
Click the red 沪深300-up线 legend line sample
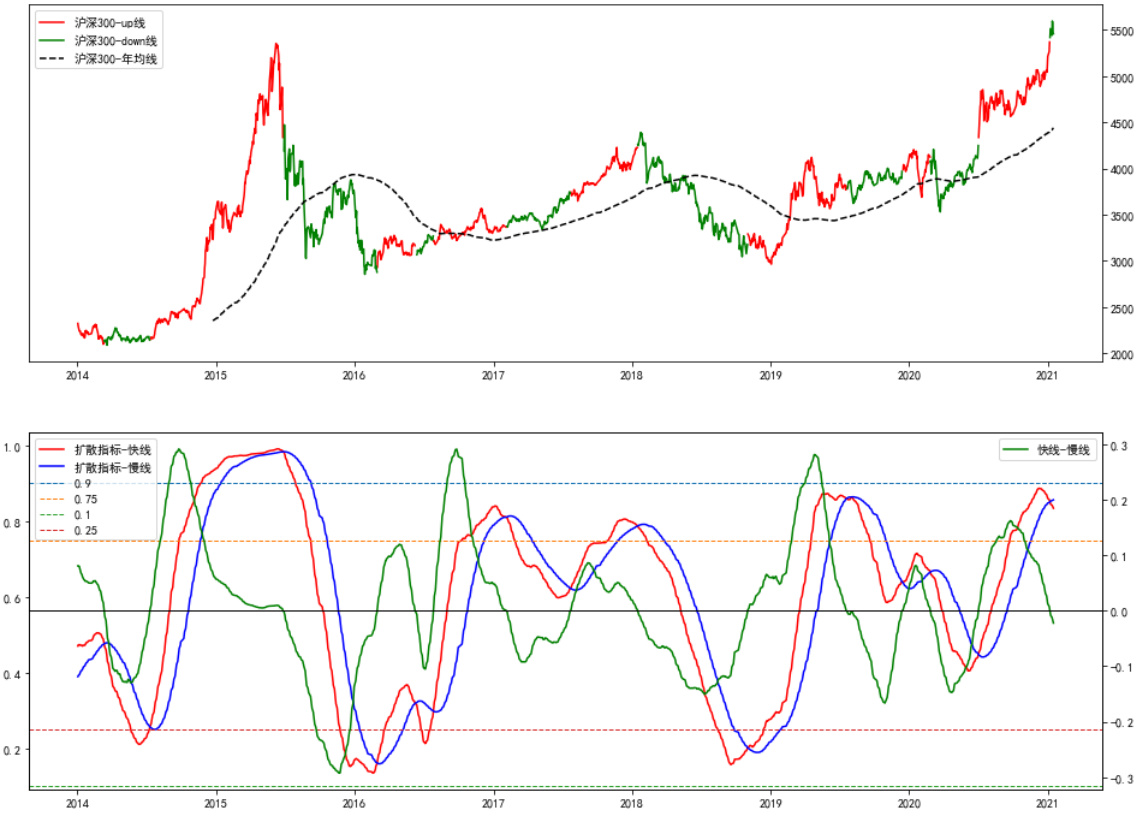pos(53,22)
